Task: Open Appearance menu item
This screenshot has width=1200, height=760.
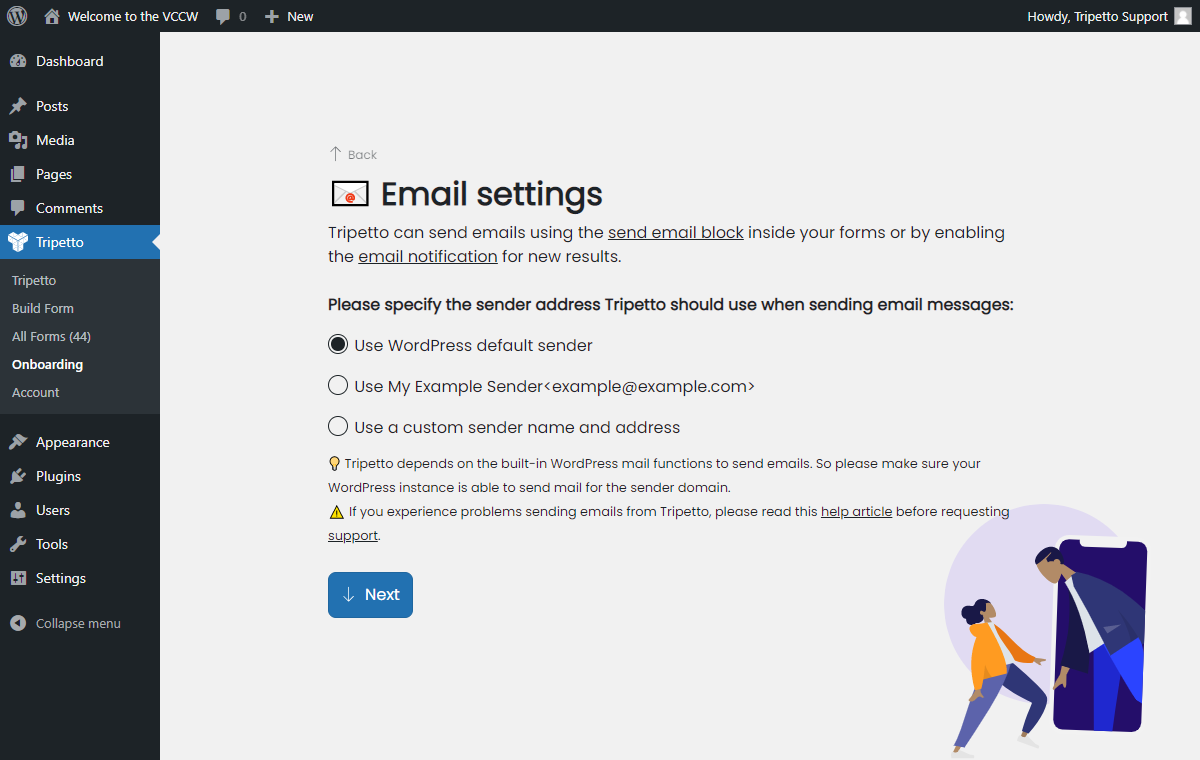Action: [80, 442]
